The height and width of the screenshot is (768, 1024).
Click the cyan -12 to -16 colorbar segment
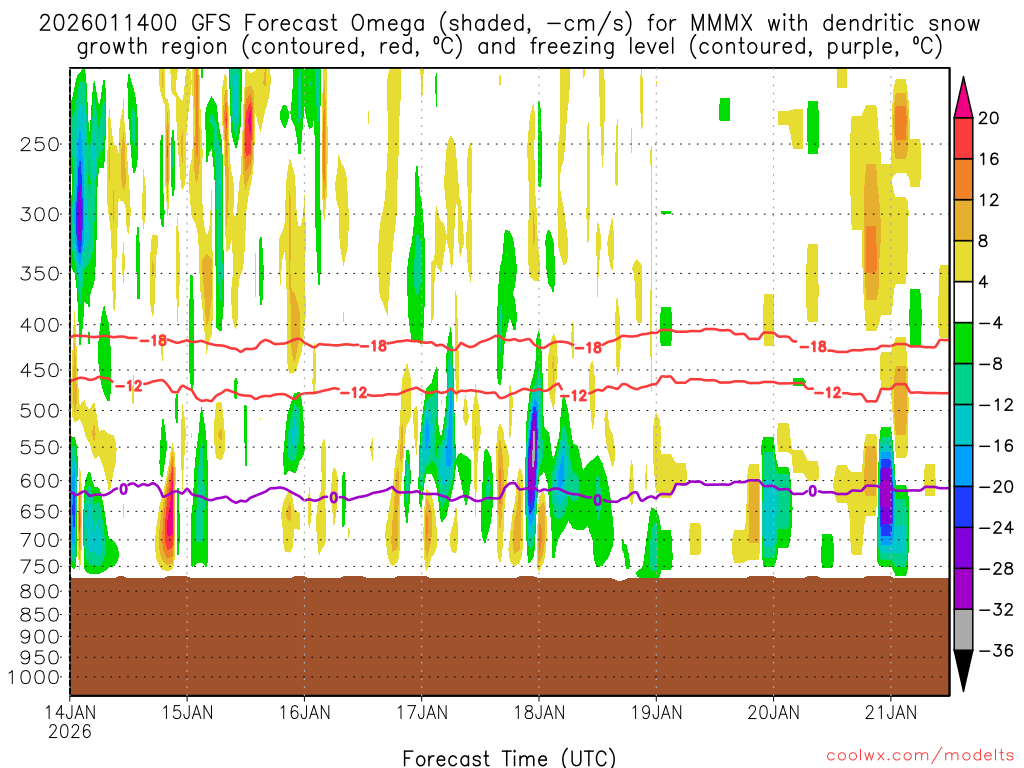point(963,425)
